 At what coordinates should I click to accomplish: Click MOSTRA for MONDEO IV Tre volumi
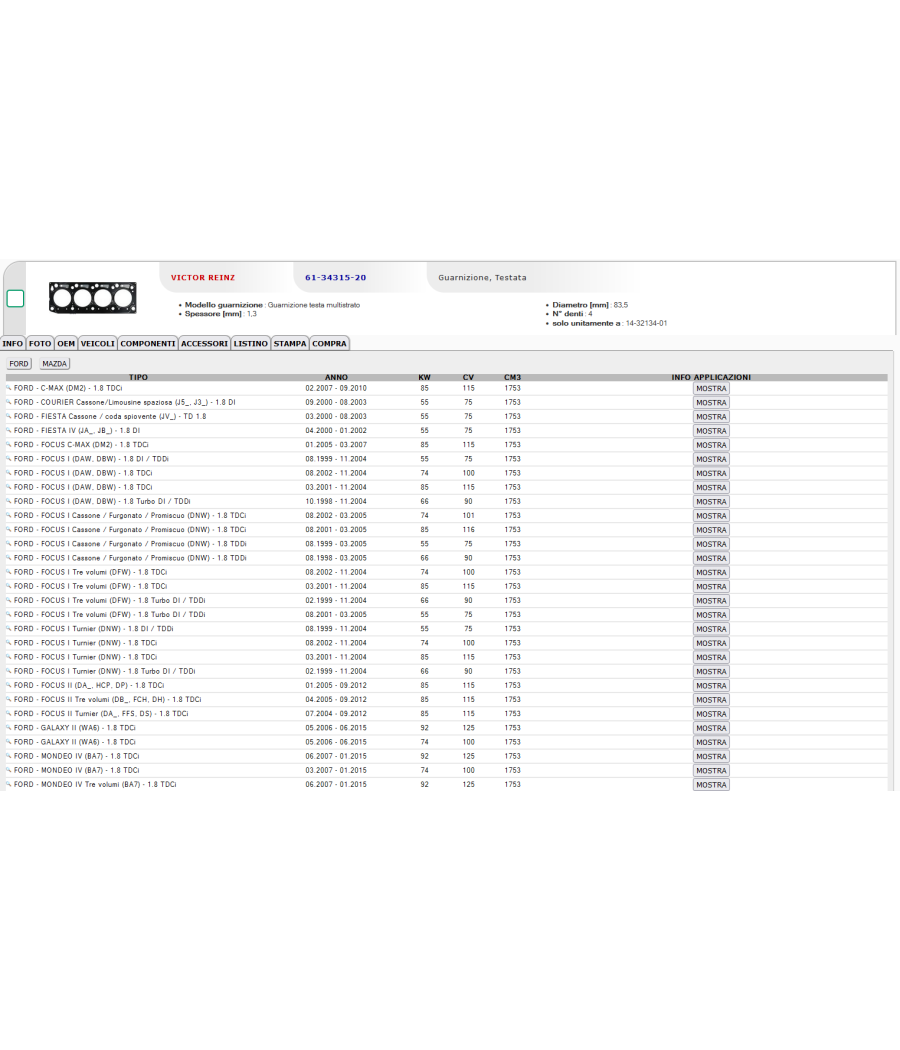[x=711, y=785]
